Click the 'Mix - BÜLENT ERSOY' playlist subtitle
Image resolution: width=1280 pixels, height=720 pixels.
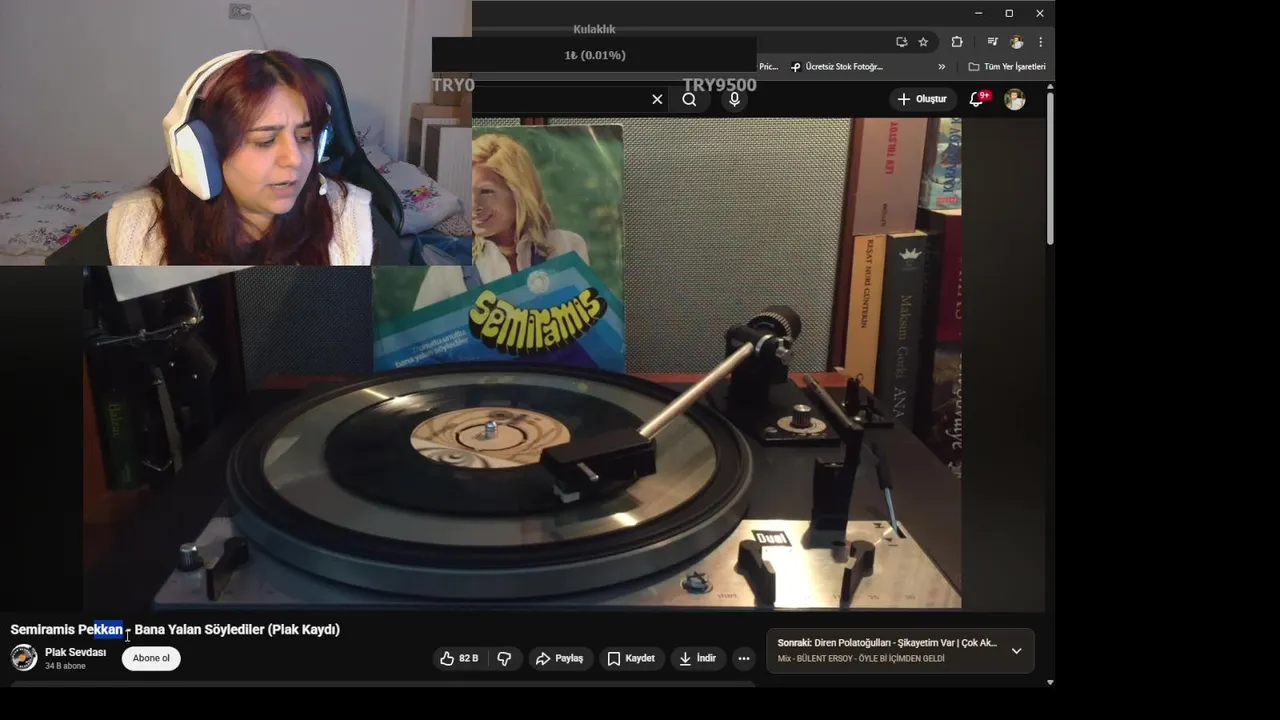(861, 658)
